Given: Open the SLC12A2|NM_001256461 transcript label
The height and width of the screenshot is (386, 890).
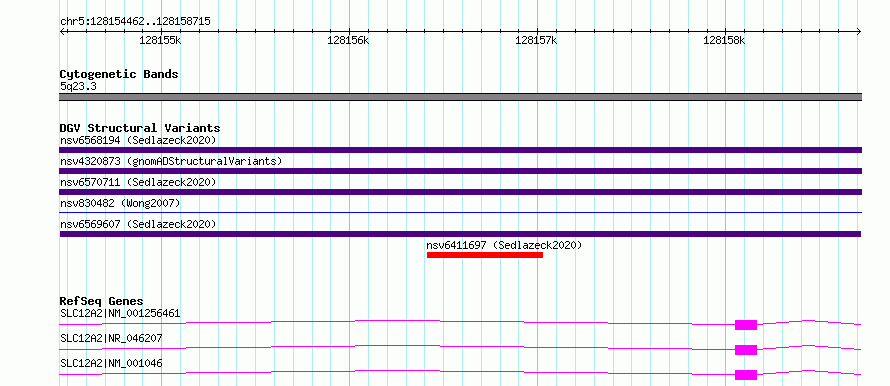Looking at the screenshot, I should 120,313.
